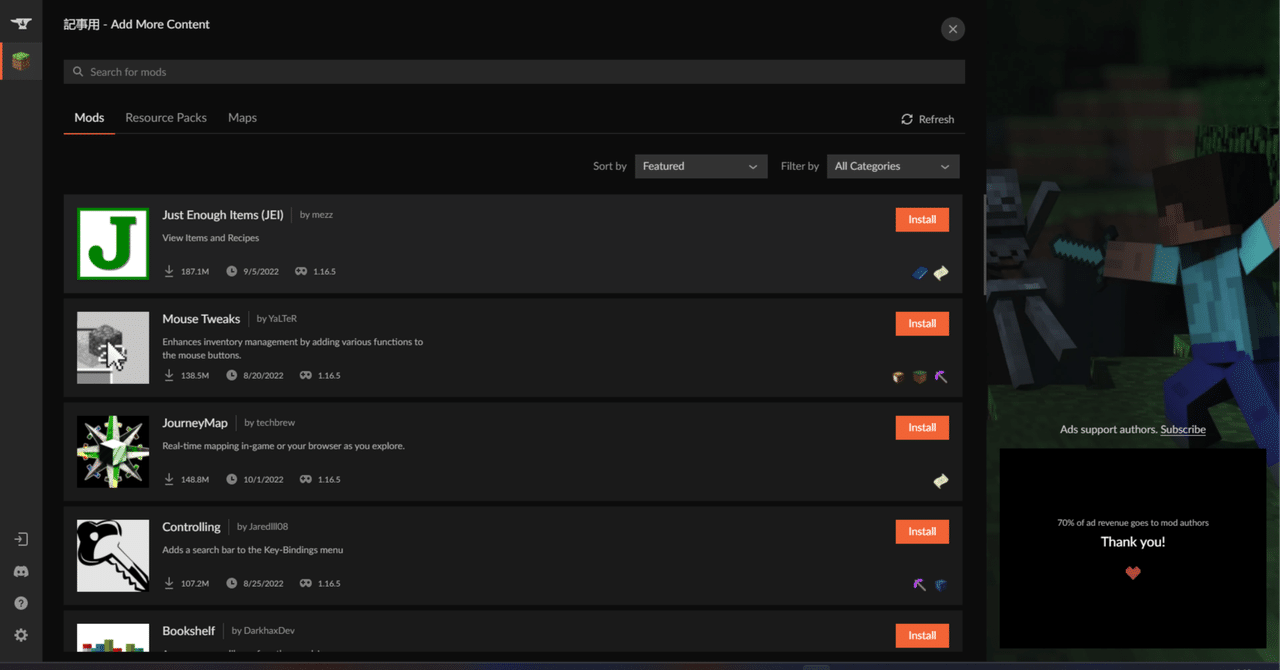1280x670 pixels.
Task: Click the grass block category icon on Mouse Tweaks
Action: click(x=919, y=377)
